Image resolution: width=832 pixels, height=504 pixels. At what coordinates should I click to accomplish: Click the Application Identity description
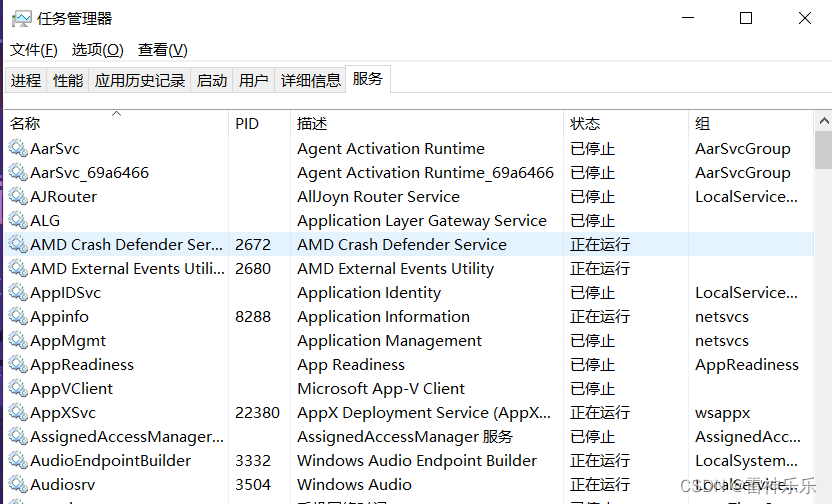[x=369, y=293]
